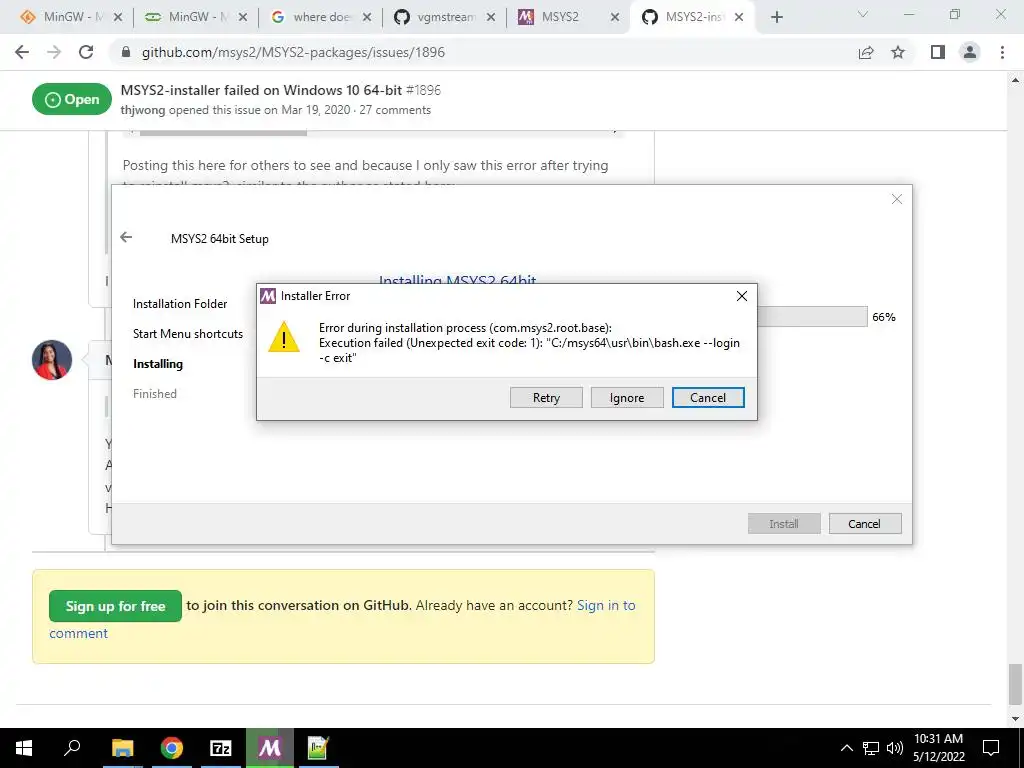Viewport: 1024px width, 768px height.
Task: Toggle the browser side panel icon
Action: pyautogui.click(x=938, y=52)
